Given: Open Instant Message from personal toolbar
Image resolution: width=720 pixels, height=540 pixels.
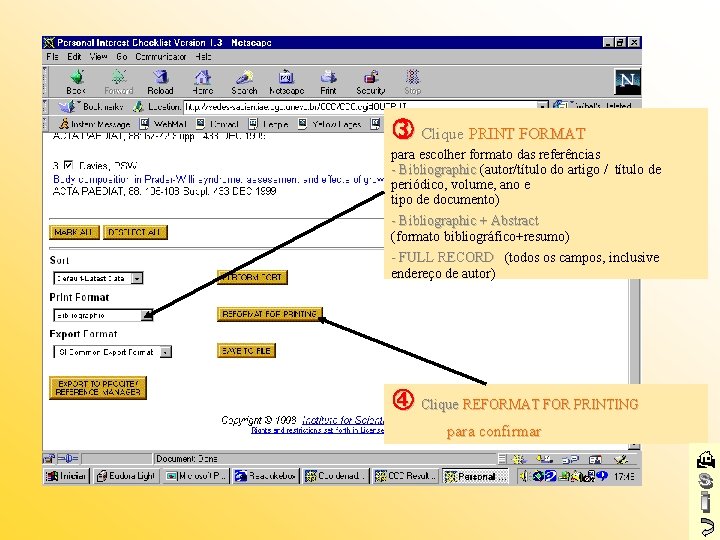Looking at the screenshot, I should pyautogui.click(x=95, y=124).
